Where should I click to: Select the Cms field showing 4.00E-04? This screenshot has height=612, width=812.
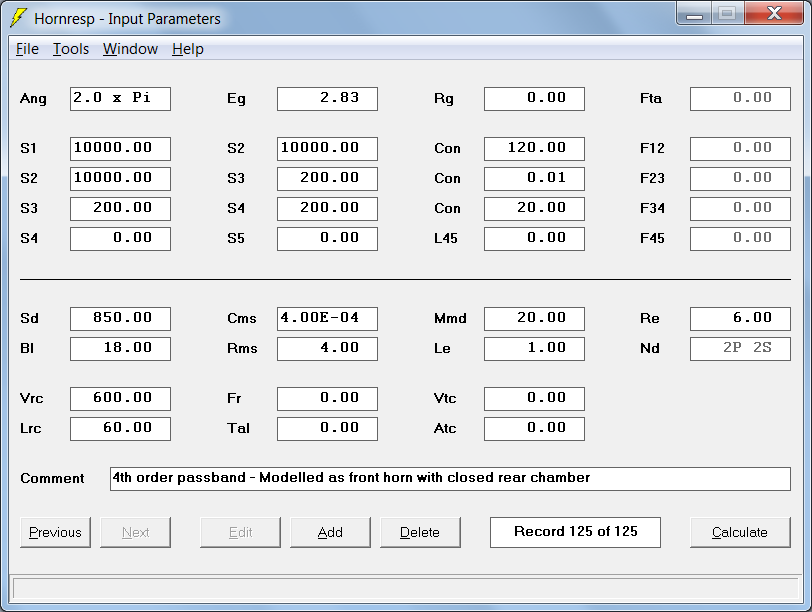click(327, 318)
